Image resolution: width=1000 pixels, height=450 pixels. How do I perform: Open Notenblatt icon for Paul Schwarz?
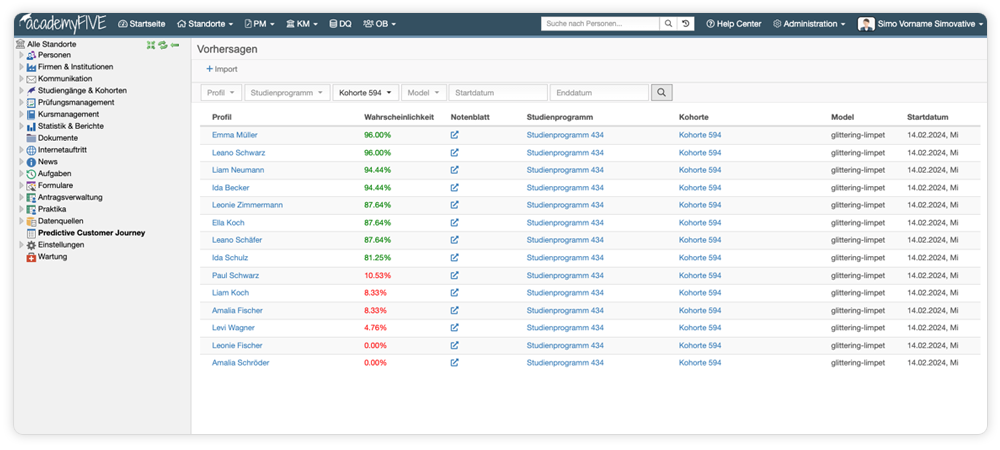coord(455,275)
